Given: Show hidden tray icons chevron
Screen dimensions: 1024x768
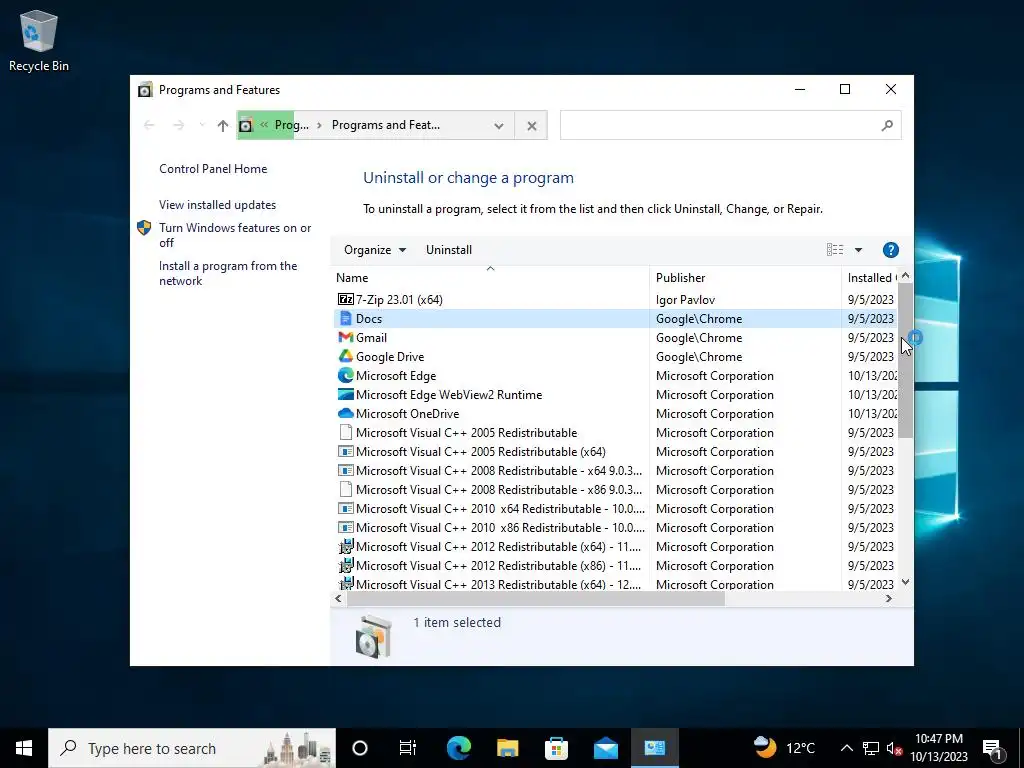Looking at the screenshot, I should point(846,748).
